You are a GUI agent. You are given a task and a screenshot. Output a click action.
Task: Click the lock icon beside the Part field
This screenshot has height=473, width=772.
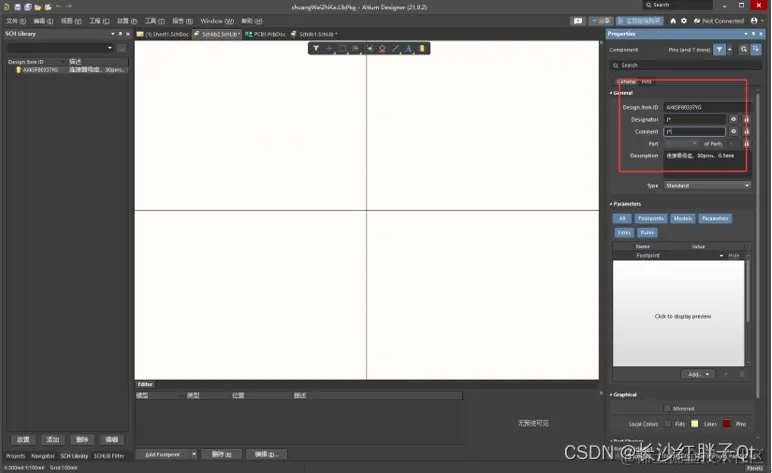[x=746, y=144]
